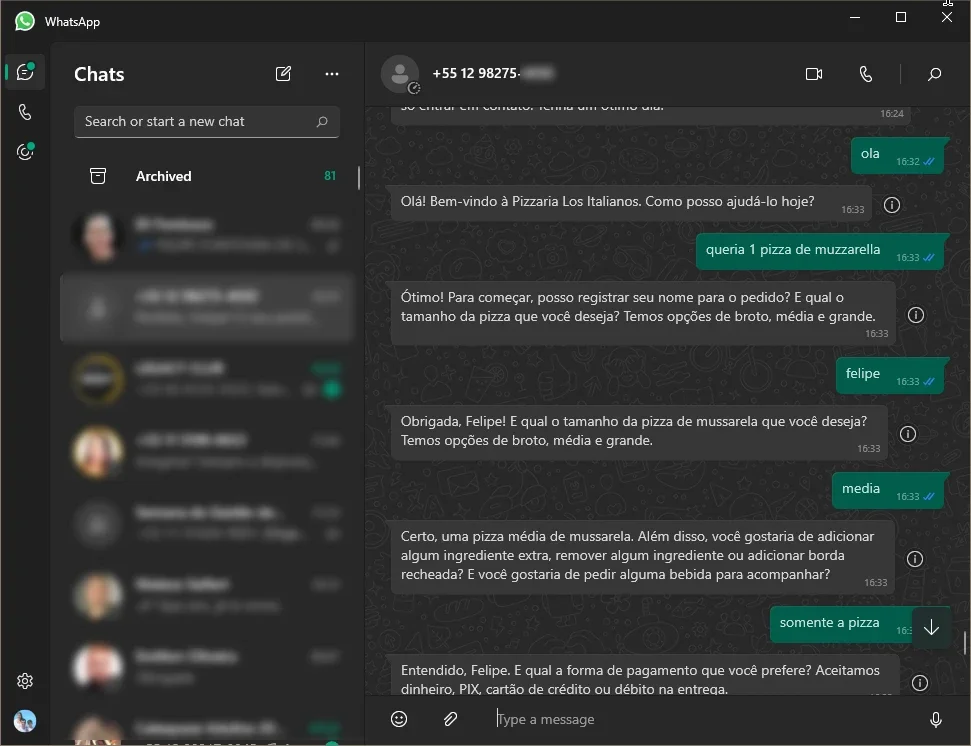Click the chat list scrollbar
The width and height of the screenshot is (971, 746).
pos(359,178)
